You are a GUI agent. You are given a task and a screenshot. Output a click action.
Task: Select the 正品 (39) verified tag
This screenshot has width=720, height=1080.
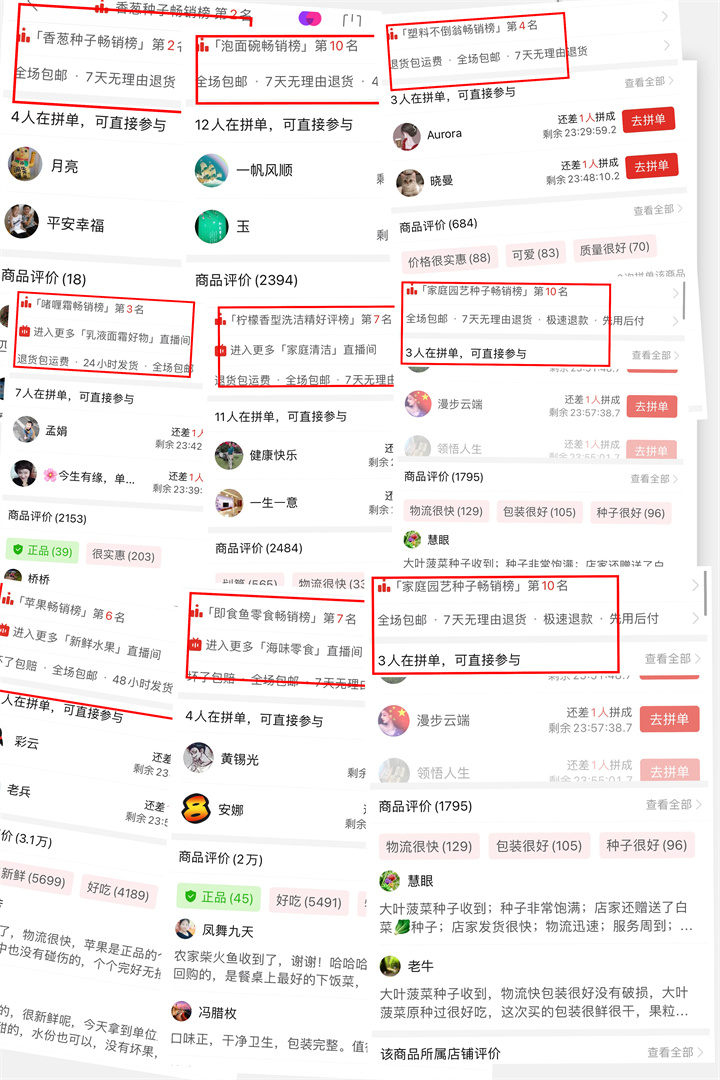[x=43, y=550]
